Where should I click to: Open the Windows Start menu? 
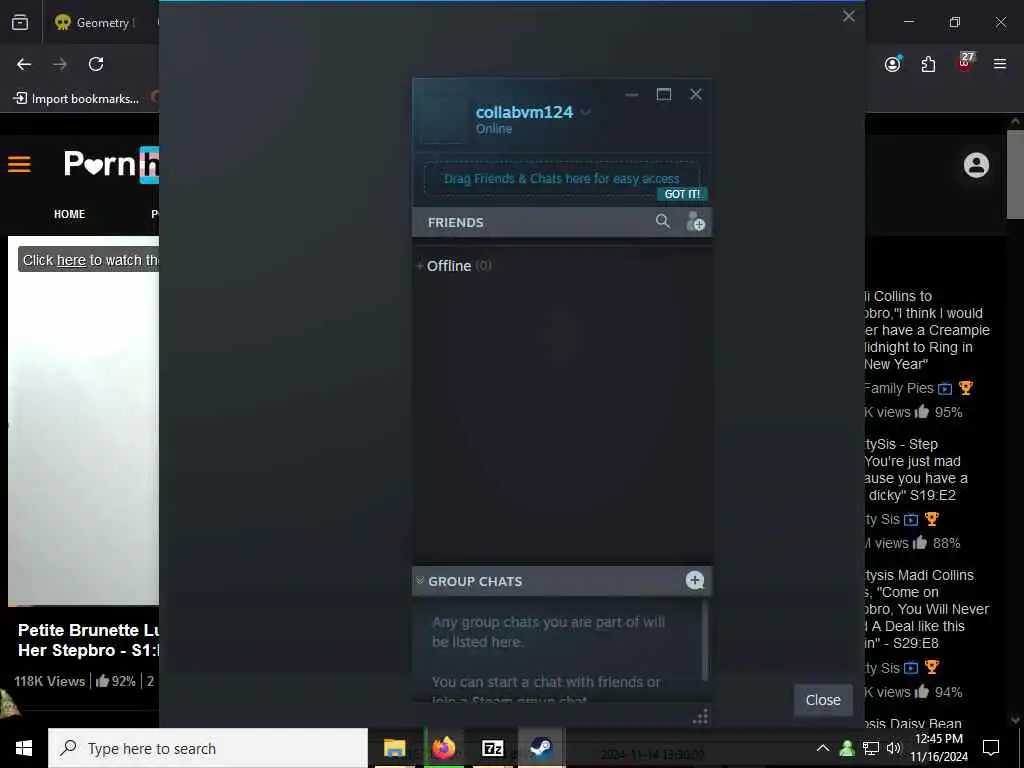coord(24,748)
